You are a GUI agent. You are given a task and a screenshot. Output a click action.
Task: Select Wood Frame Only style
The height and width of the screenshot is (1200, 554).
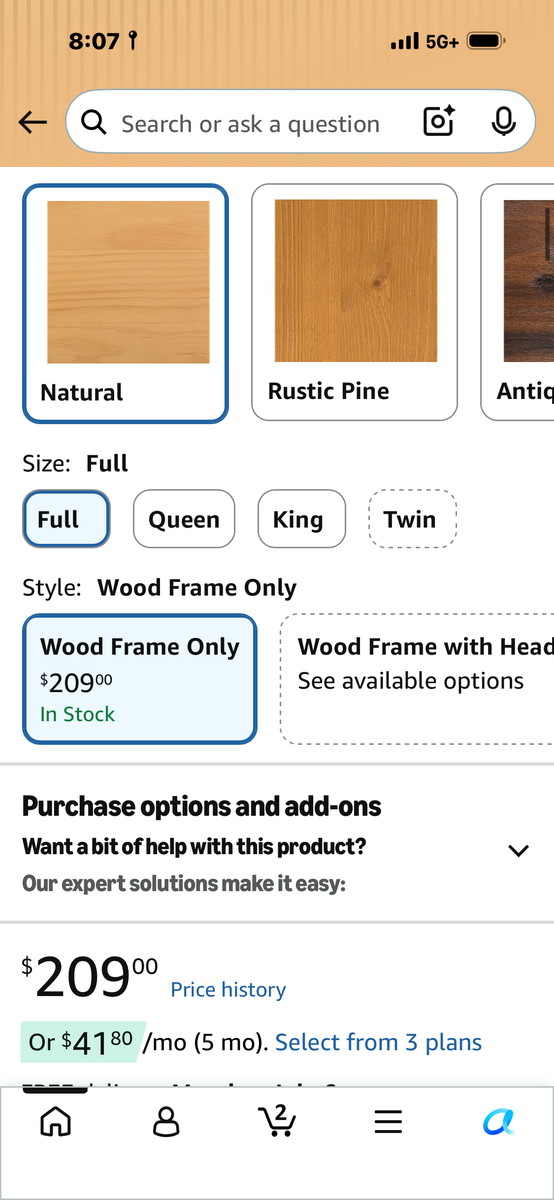pos(139,678)
